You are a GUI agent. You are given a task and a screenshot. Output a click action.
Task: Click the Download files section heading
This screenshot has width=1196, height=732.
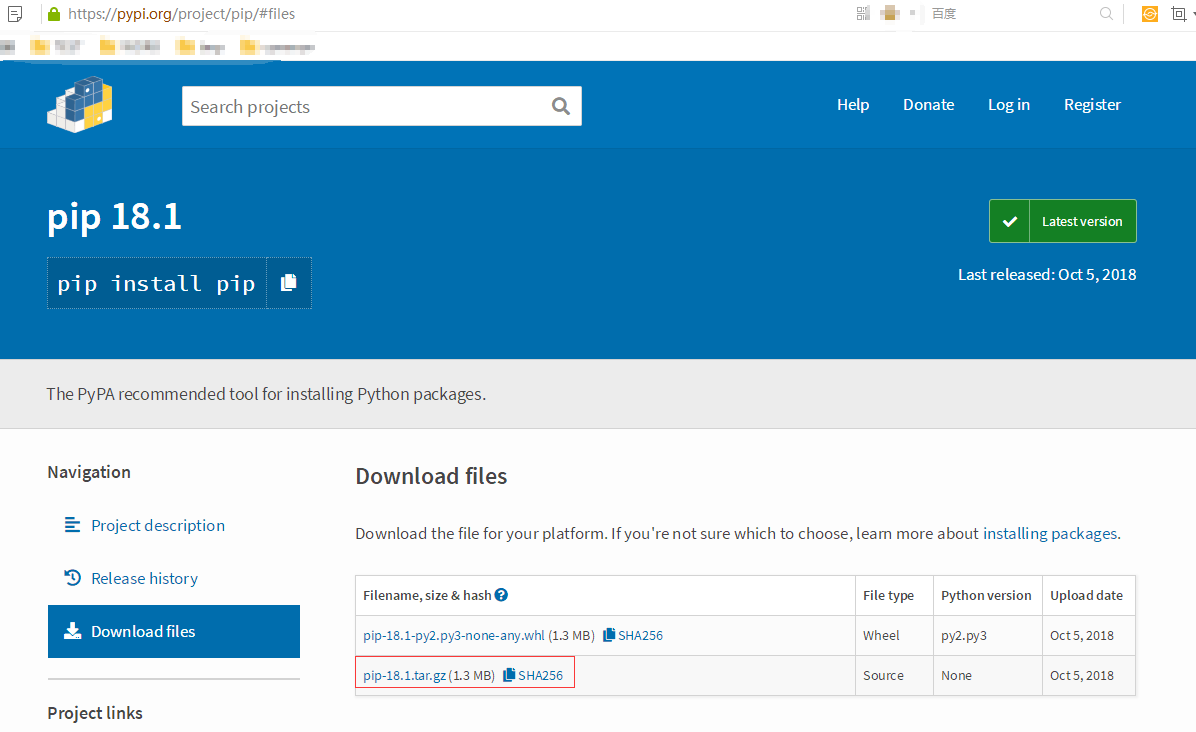point(431,476)
